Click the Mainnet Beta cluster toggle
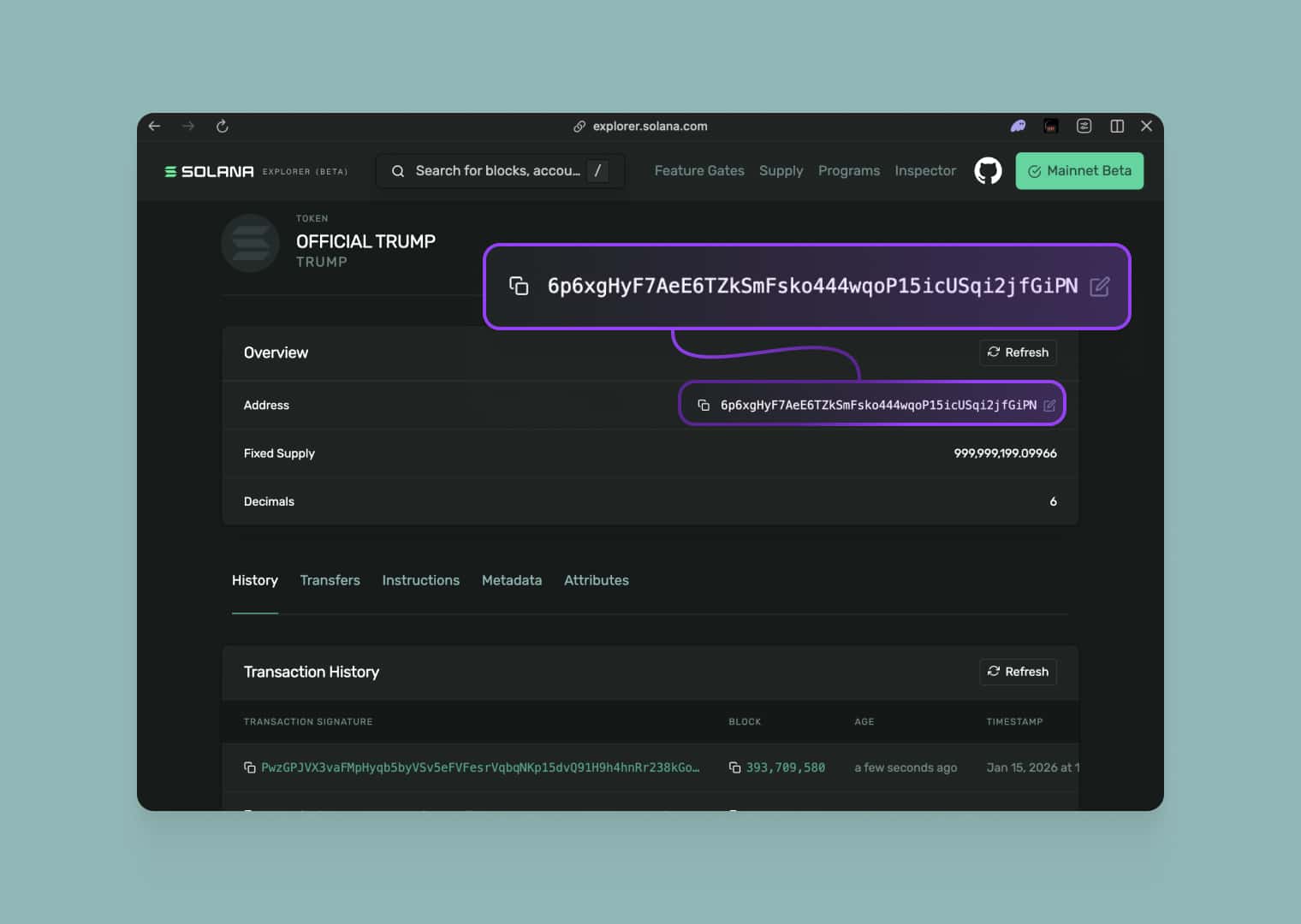This screenshot has height=924, width=1301. (1079, 170)
